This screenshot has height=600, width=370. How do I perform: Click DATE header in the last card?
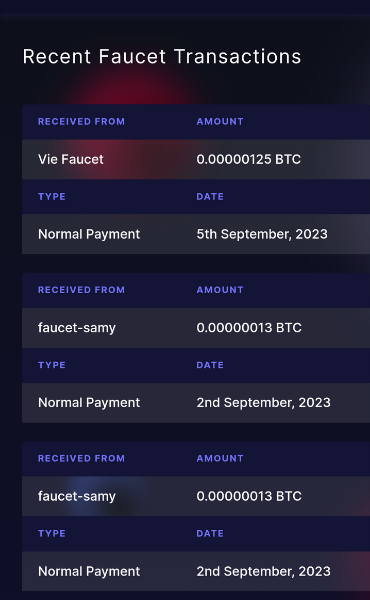point(210,533)
